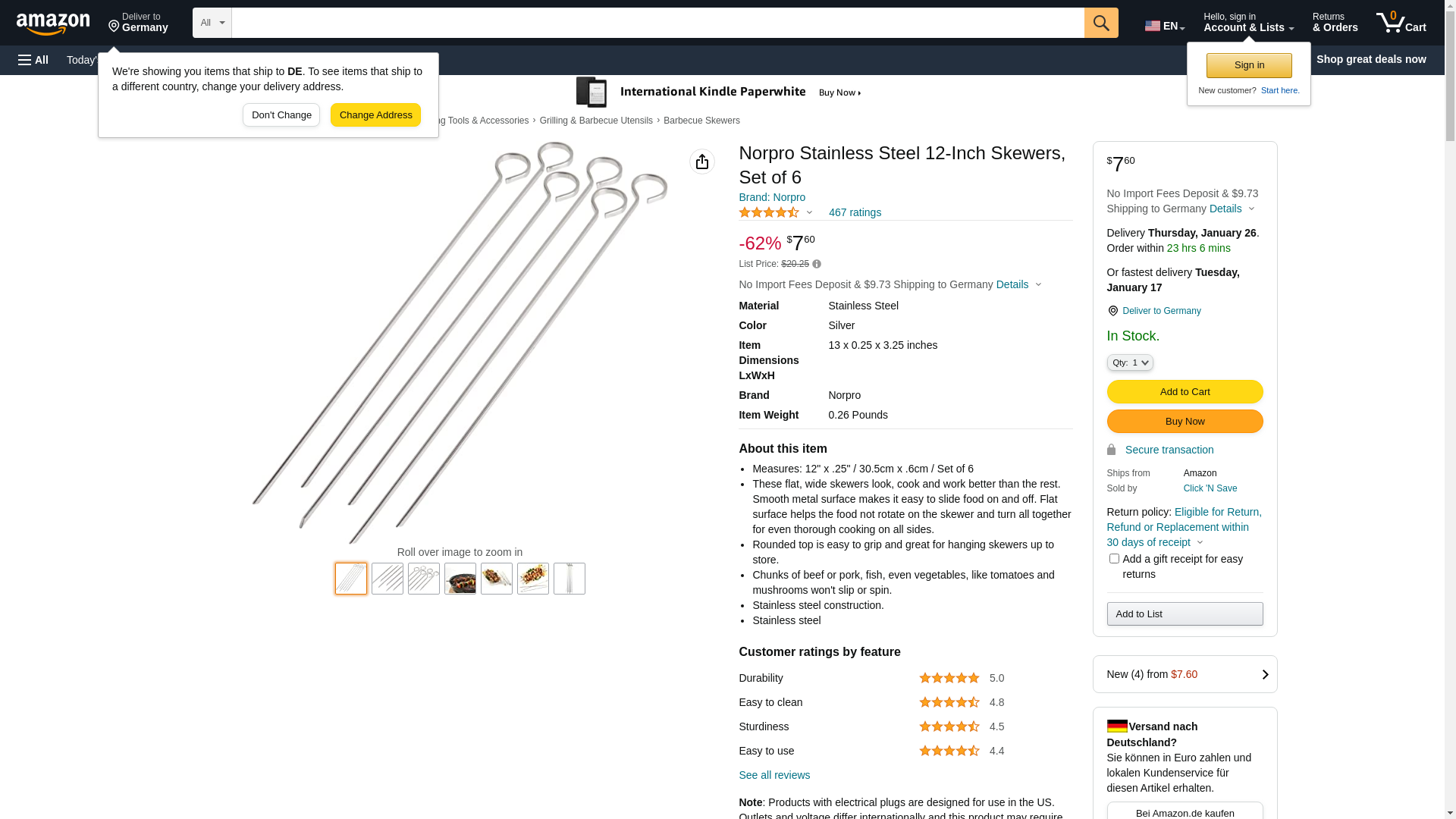
Task: Open the All hamburger menu
Action: 33,60
